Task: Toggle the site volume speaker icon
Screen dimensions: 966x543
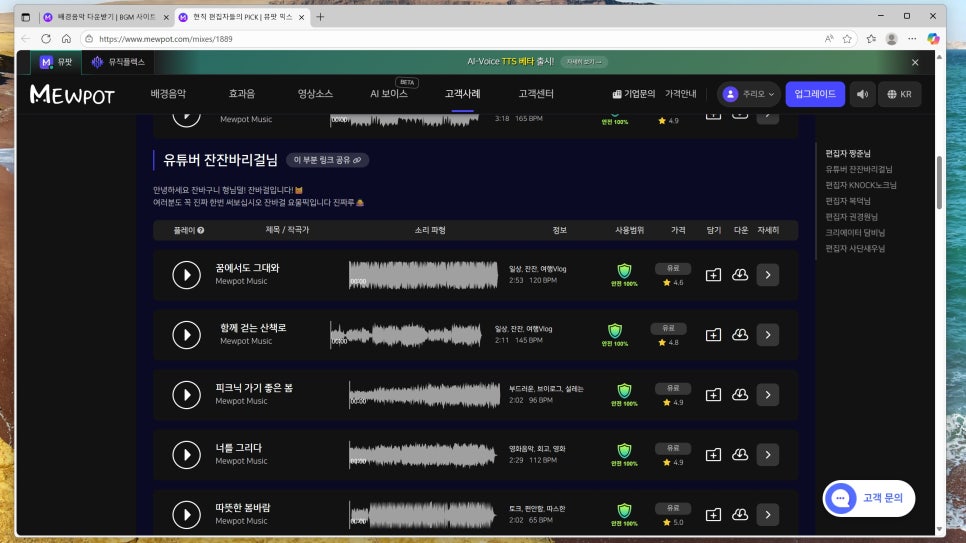Action: click(862, 94)
